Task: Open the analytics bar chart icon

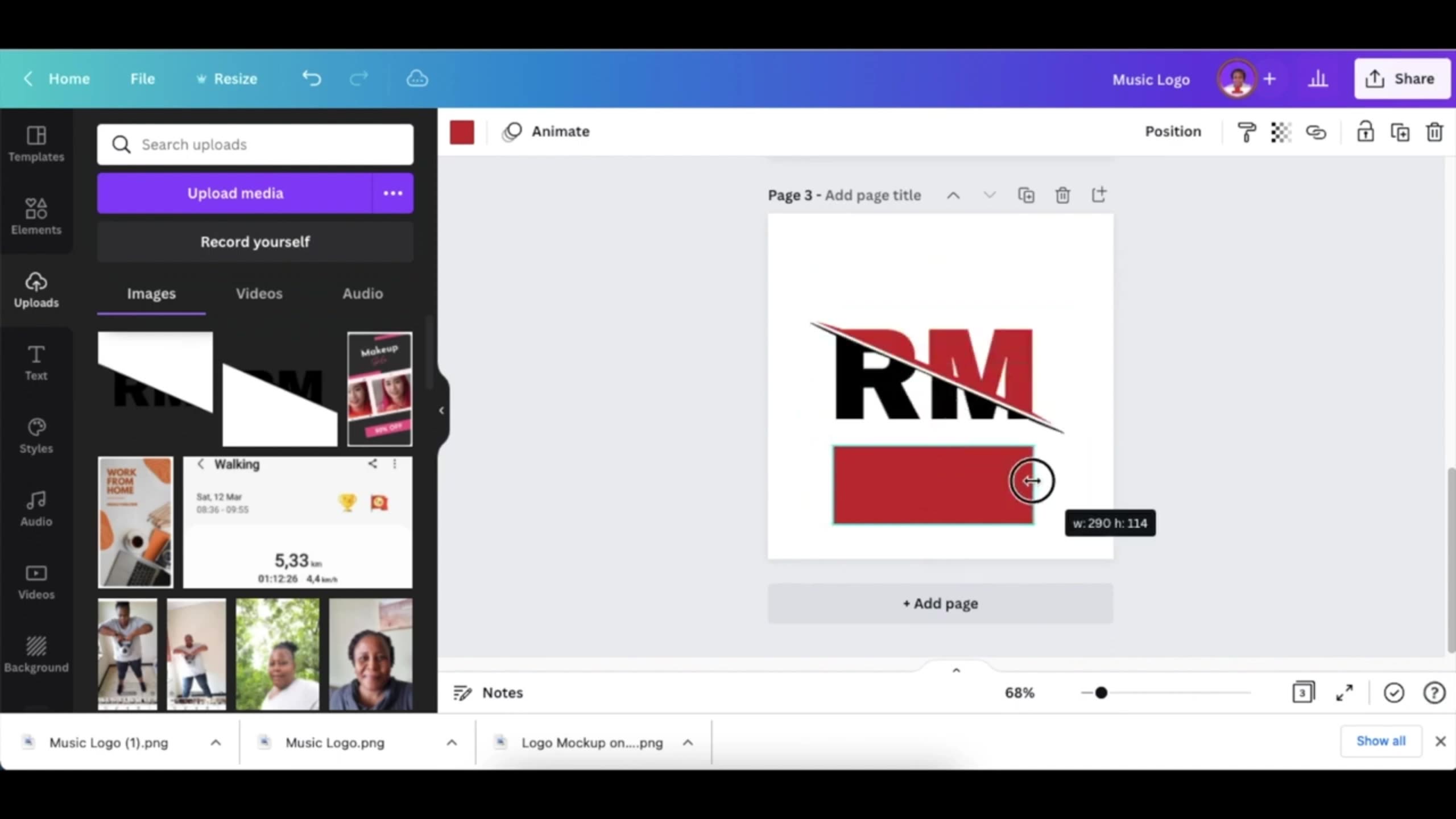Action: (x=1318, y=78)
